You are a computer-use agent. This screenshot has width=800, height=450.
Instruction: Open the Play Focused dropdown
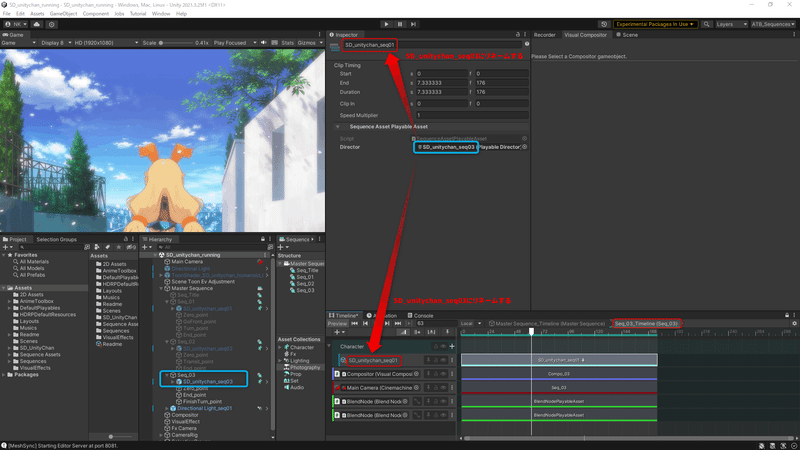235,43
